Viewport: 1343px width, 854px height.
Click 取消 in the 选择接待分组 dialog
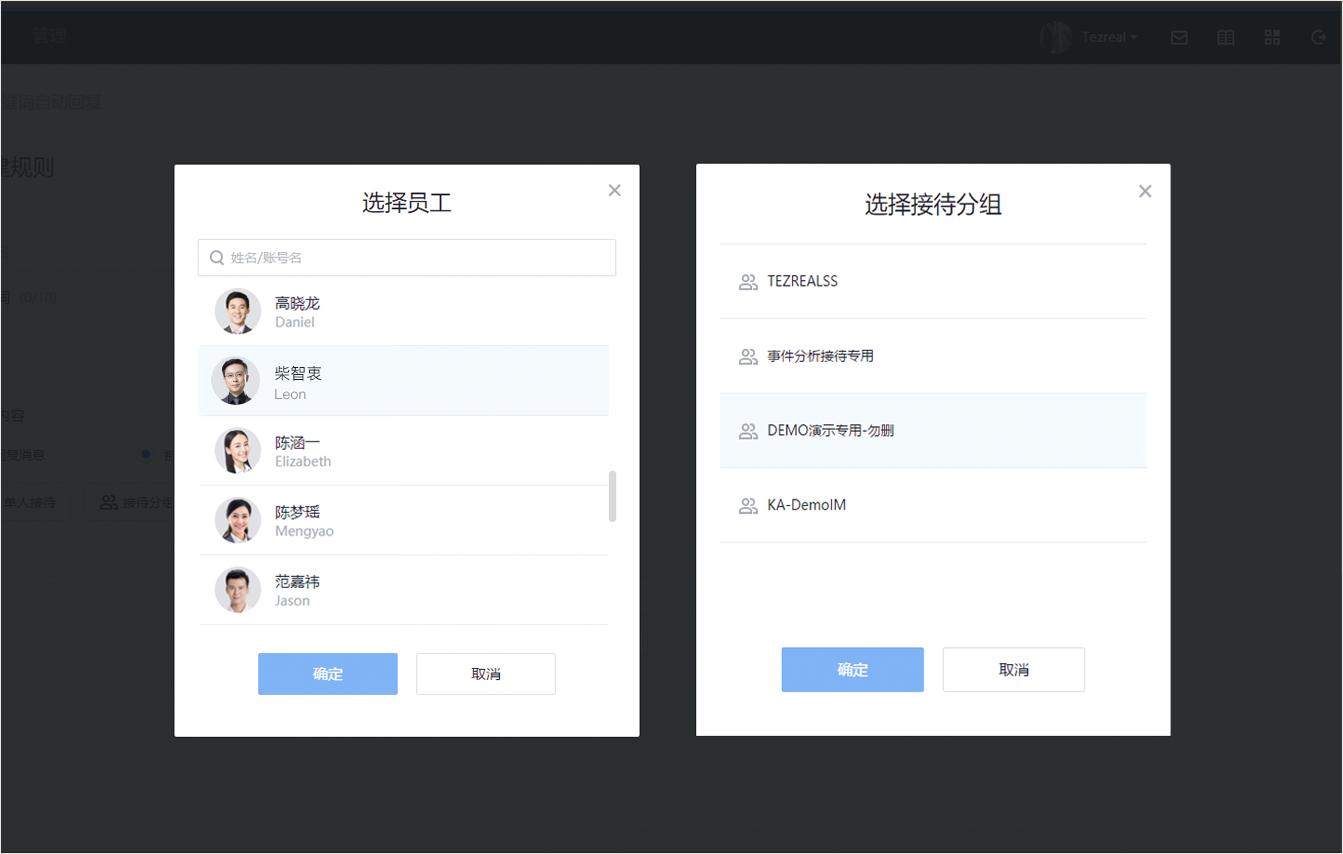[x=1013, y=669]
